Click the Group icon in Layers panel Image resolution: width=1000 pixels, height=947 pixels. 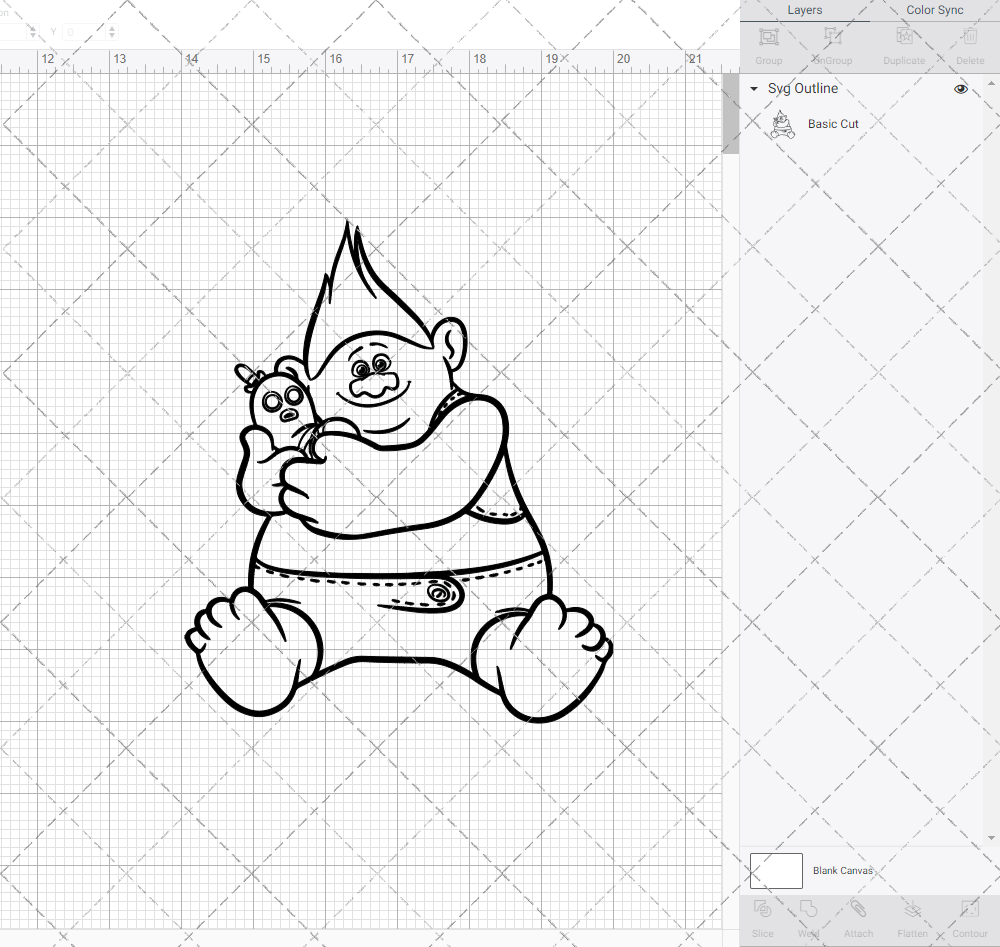tap(768, 37)
